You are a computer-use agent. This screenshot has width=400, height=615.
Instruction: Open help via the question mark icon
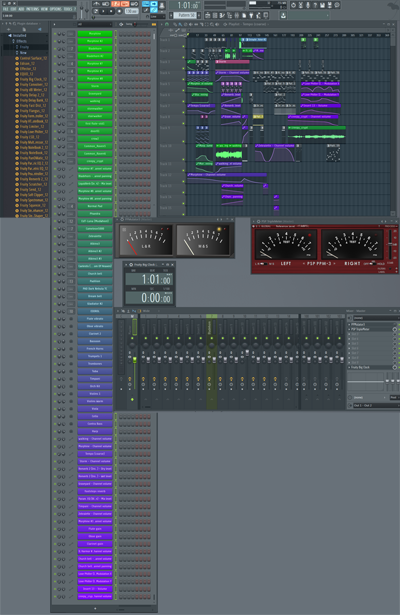point(315,5)
